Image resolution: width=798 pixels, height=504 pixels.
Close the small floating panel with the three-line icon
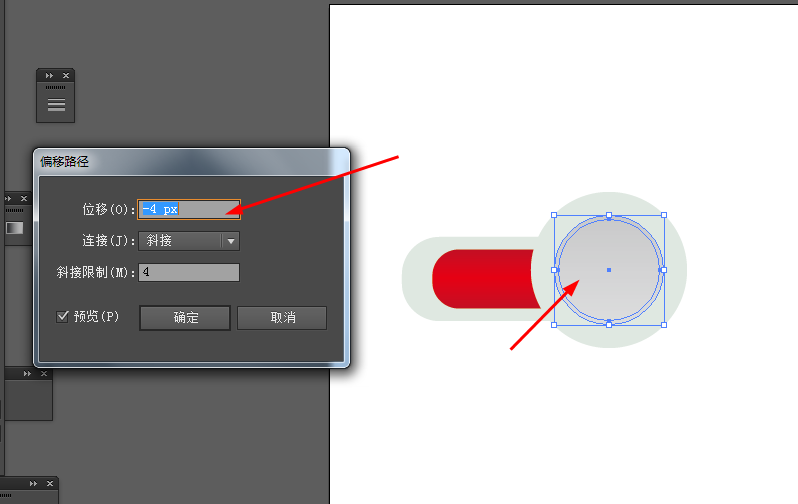pos(66,75)
